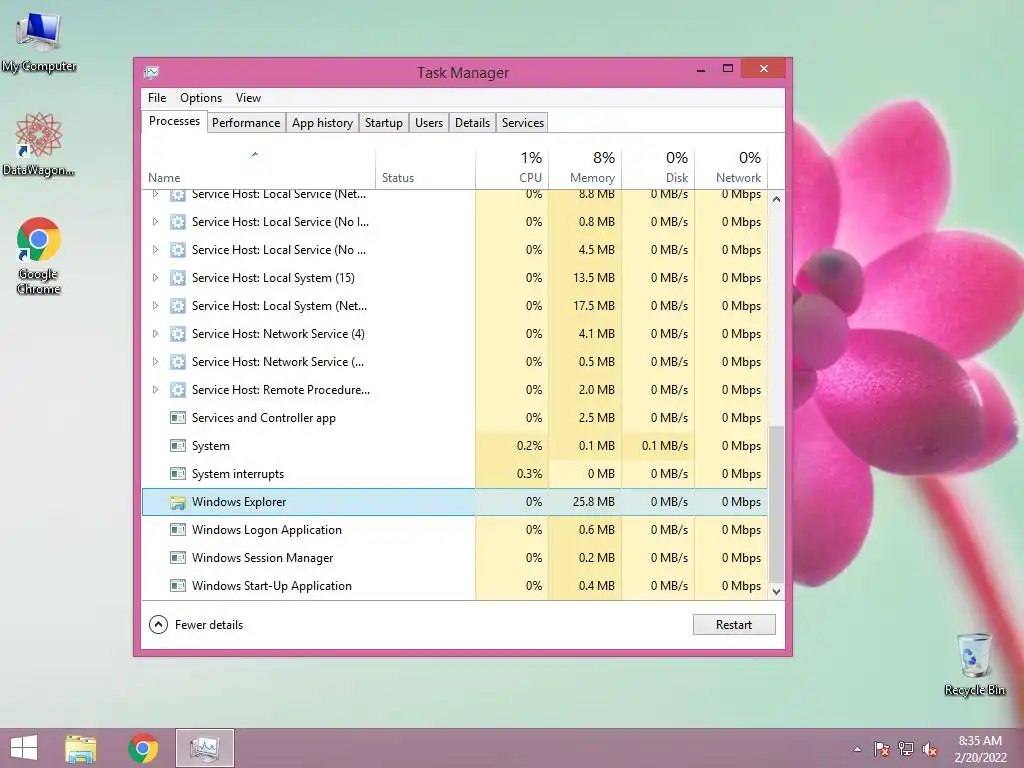1024x768 pixels.
Task: Switch to the Services tab
Action: [x=522, y=123]
